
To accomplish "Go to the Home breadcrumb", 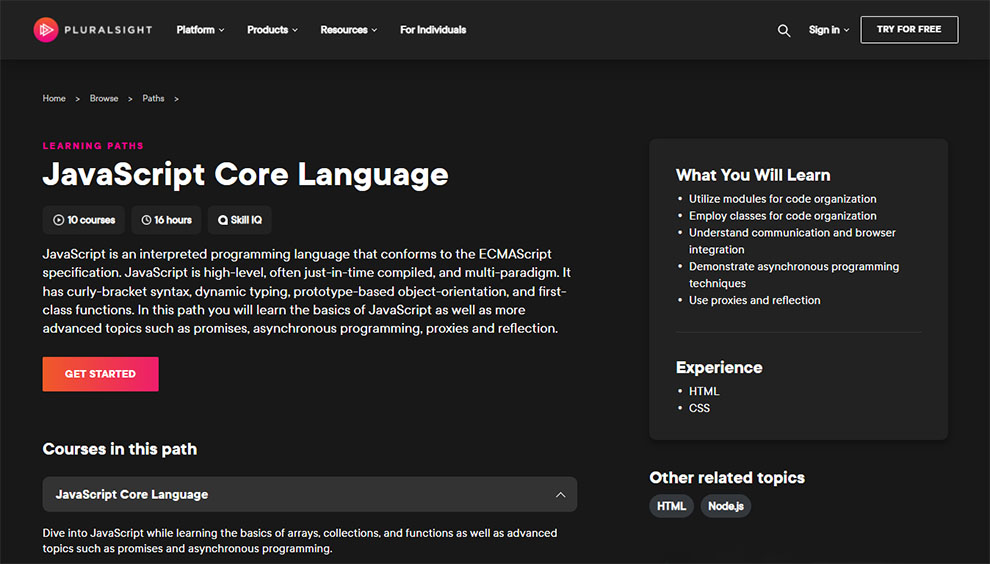I will (x=54, y=99).
